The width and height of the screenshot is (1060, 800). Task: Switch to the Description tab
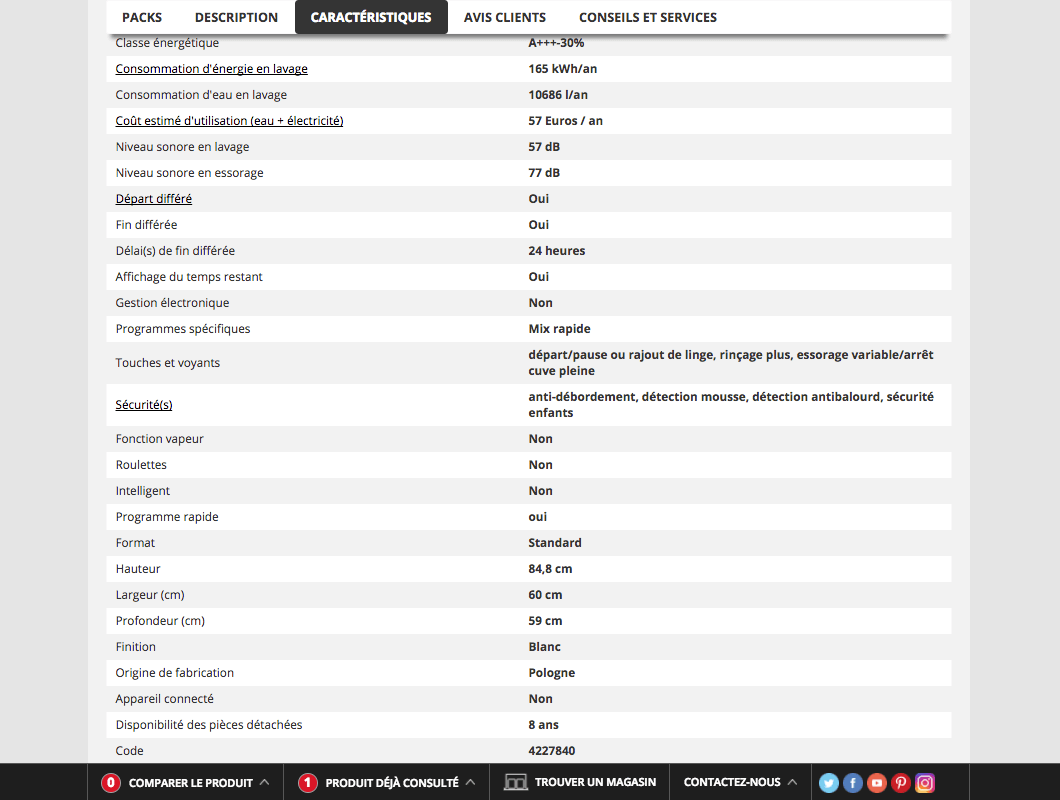pyautogui.click(x=236, y=17)
